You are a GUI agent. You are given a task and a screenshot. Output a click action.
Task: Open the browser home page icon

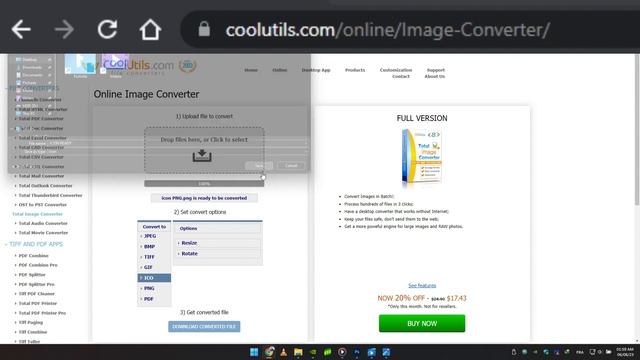(150, 29)
